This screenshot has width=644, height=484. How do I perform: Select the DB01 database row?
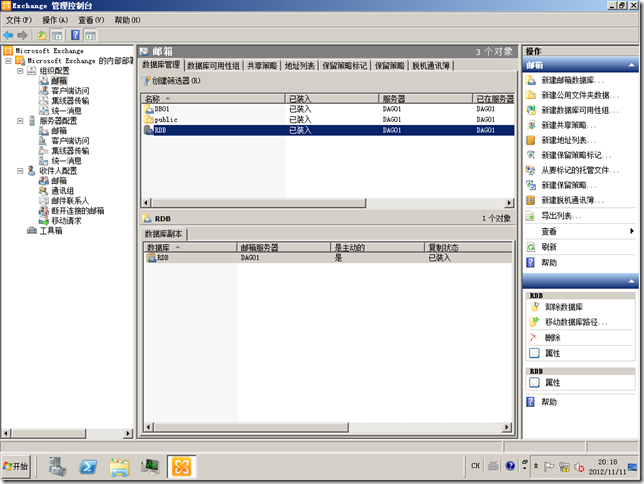pyautogui.click(x=328, y=109)
